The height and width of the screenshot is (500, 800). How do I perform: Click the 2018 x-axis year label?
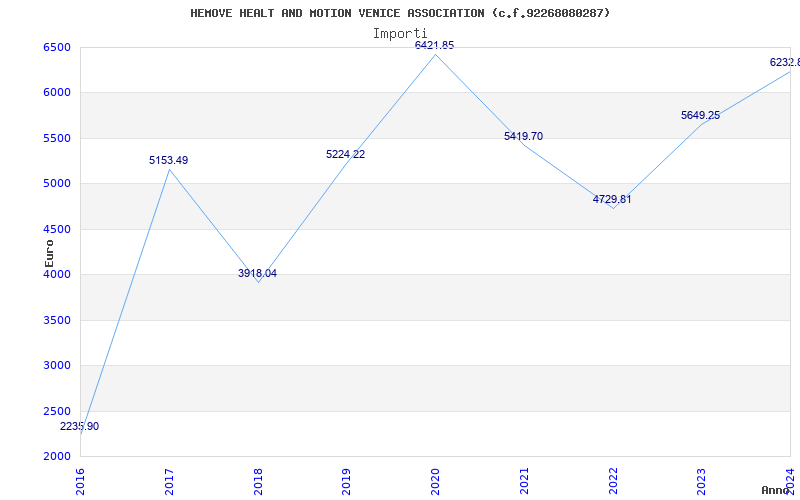pyautogui.click(x=258, y=482)
